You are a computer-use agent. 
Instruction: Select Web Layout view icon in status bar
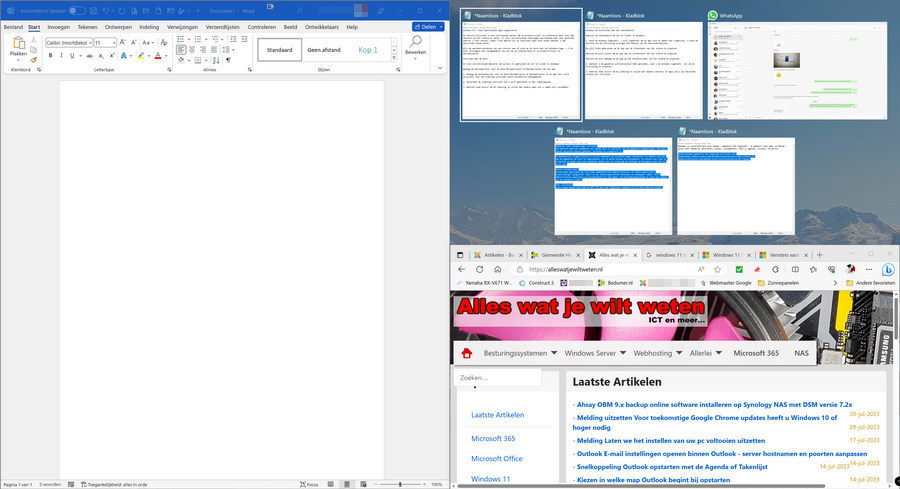[363, 484]
